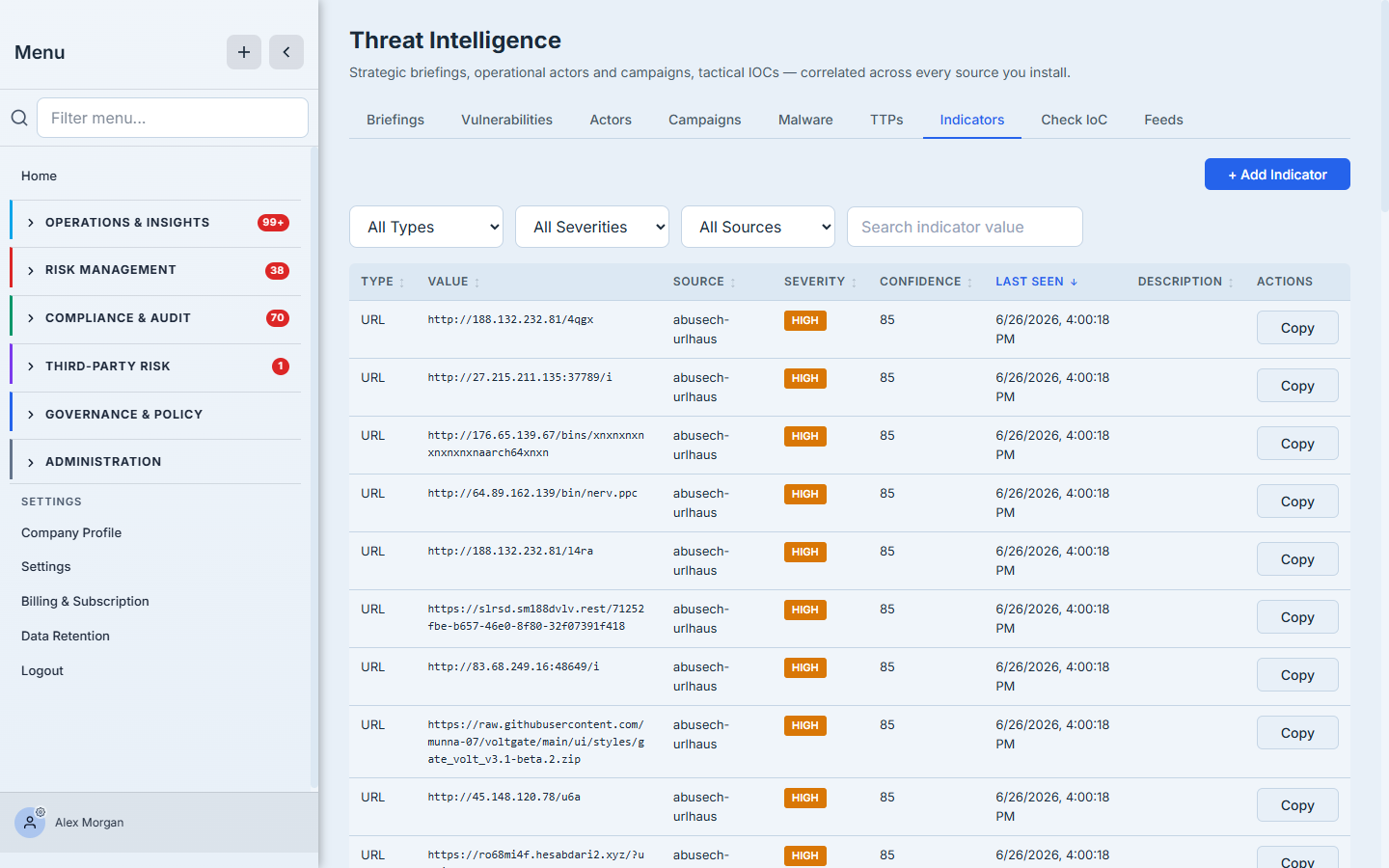
Task: Sort by Description column sort icon
Action: pyautogui.click(x=1231, y=283)
